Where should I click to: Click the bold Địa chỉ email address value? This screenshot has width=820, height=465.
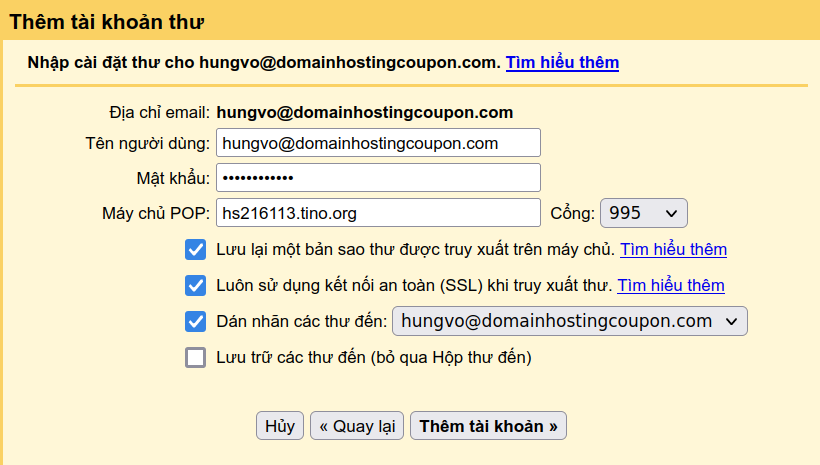pyautogui.click(x=365, y=112)
